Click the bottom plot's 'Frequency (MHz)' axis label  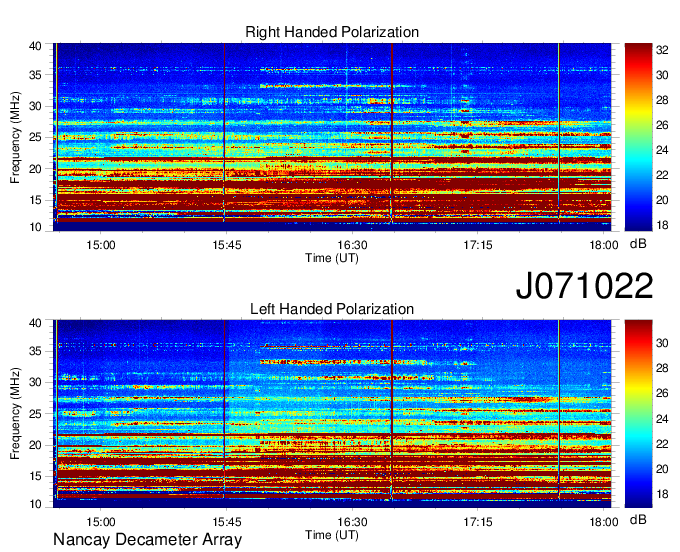(x=15, y=414)
